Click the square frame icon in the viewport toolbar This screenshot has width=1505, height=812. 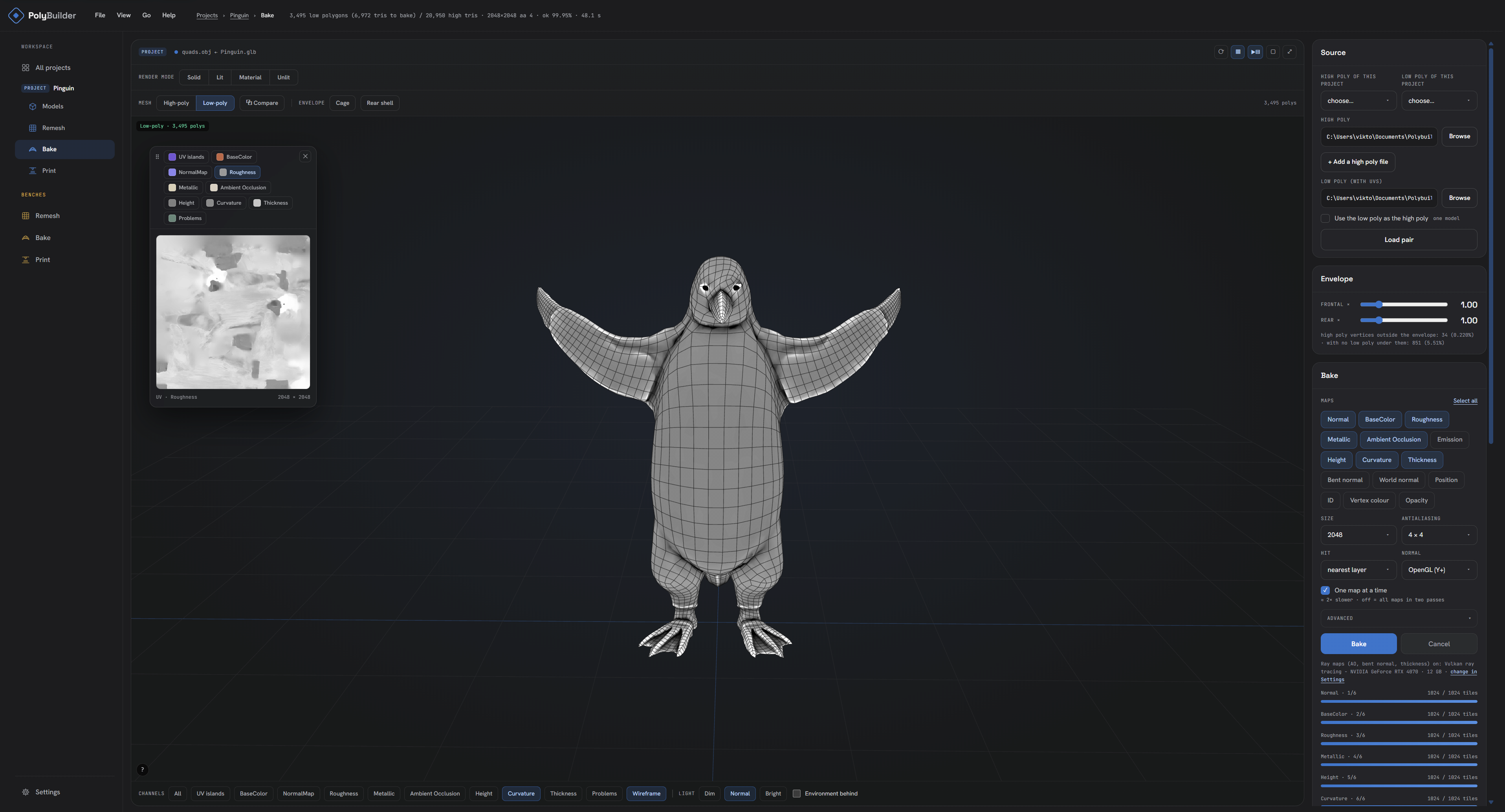[x=1272, y=52]
